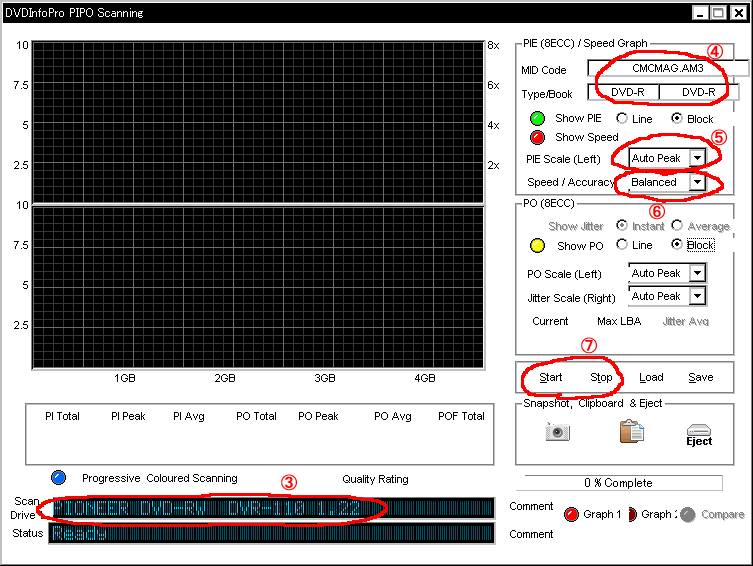Click the Jitter Avg label
753x566 pixels.
click(x=686, y=321)
